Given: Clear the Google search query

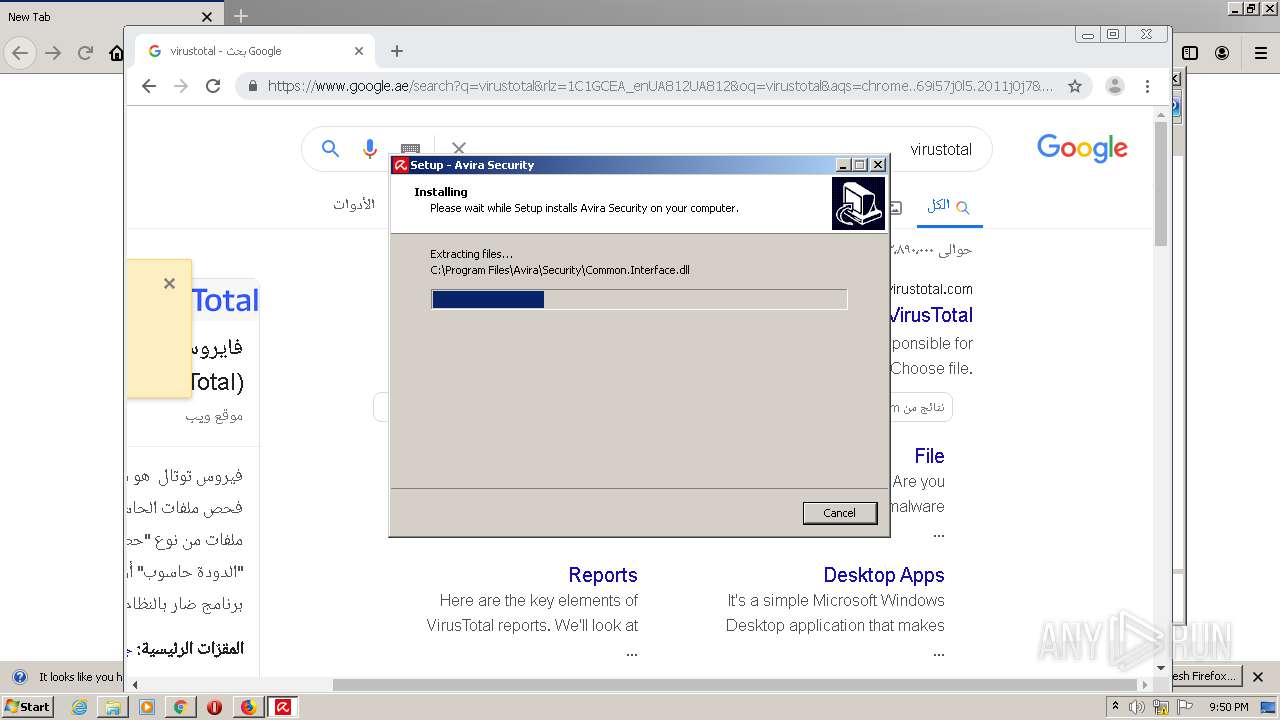Looking at the screenshot, I should coord(459,149).
